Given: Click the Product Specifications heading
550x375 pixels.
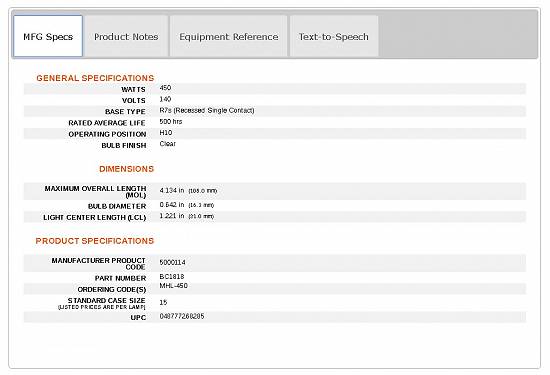Looking at the screenshot, I should coord(95,241).
